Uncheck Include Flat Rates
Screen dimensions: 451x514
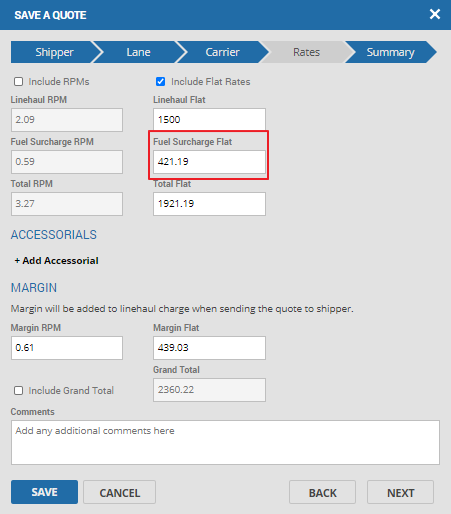point(161,82)
